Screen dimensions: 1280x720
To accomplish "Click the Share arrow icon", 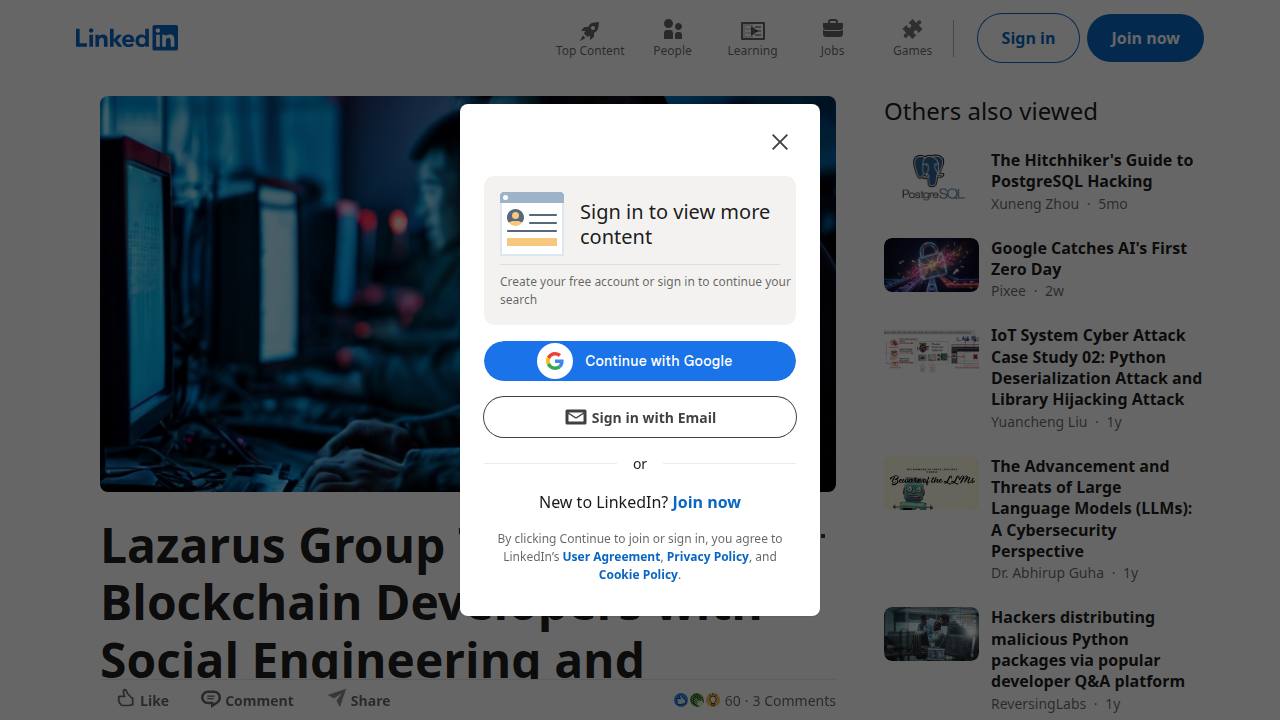I will coord(337,698).
